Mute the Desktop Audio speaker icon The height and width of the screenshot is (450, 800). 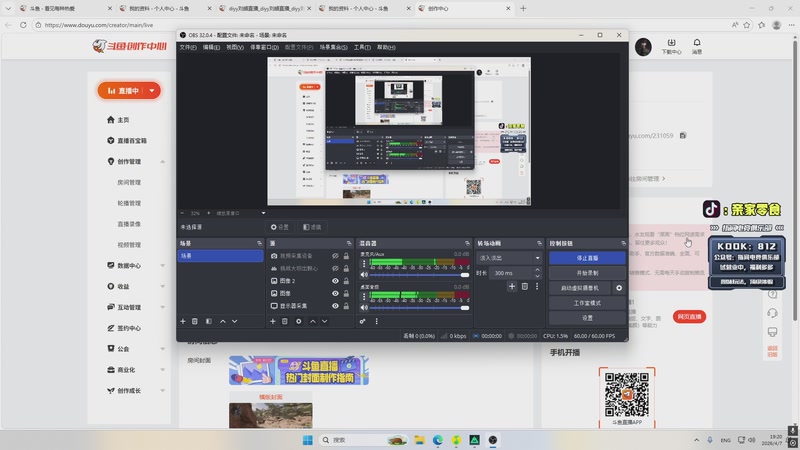(x=364, y=308)
